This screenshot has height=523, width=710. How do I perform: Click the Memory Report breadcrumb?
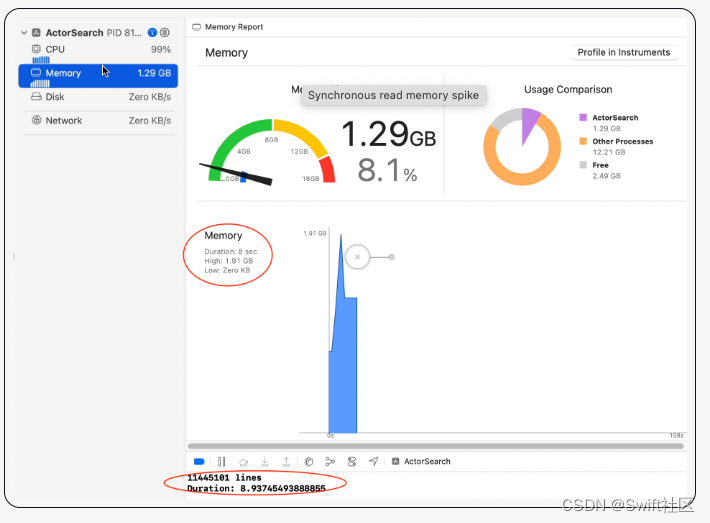(x=228, y=27)
